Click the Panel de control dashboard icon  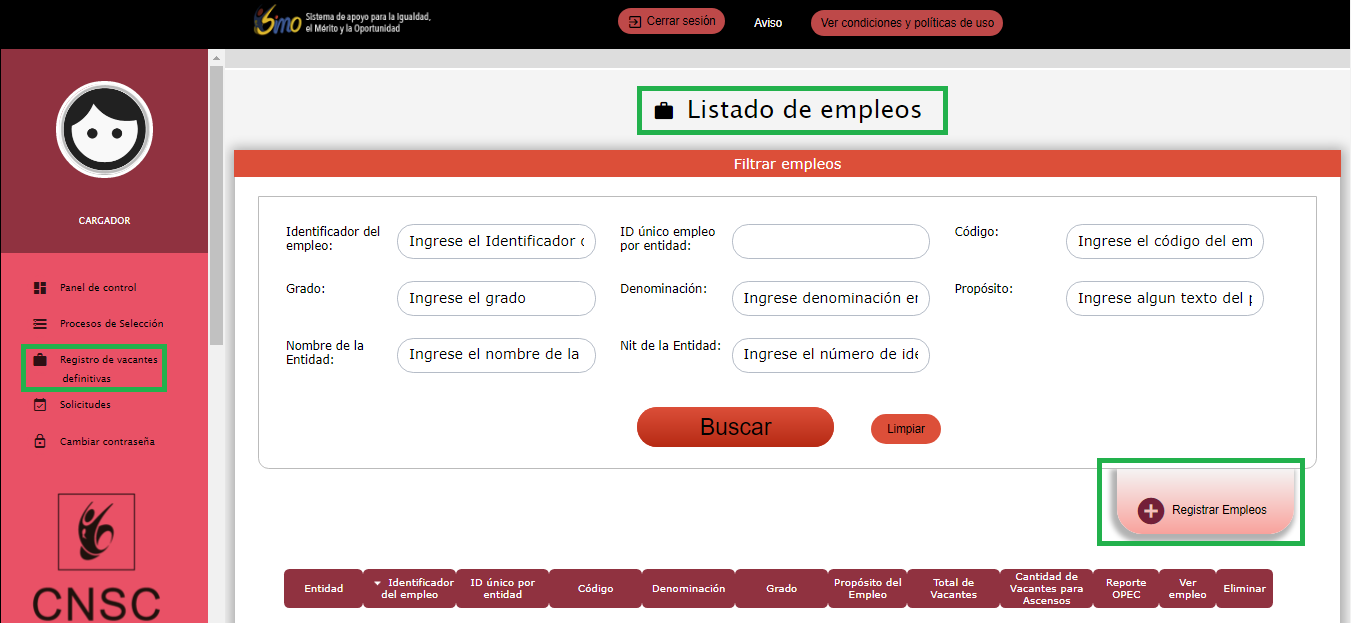pos(40,288)
